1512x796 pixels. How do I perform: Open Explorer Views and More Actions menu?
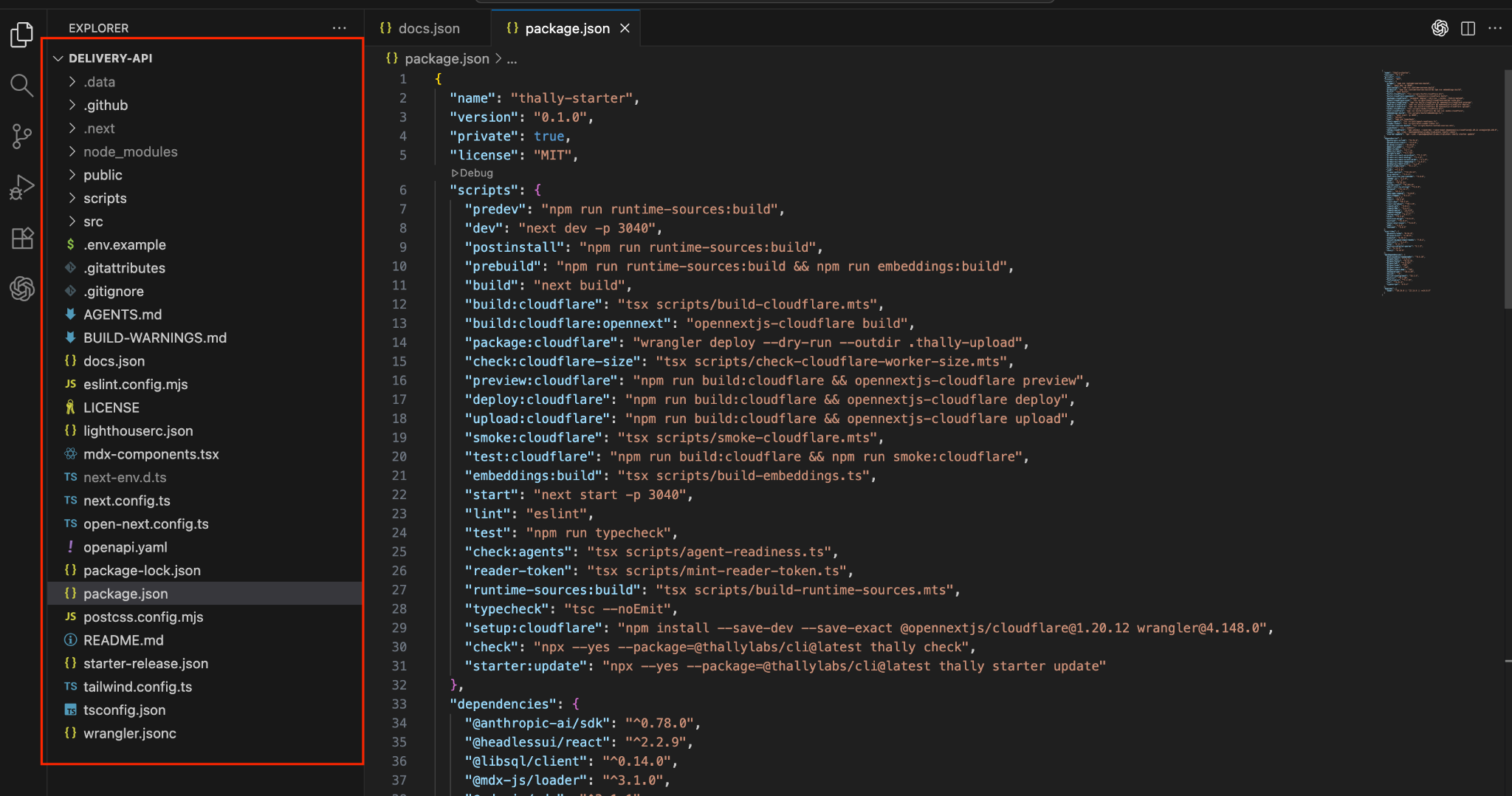point(340,28)
